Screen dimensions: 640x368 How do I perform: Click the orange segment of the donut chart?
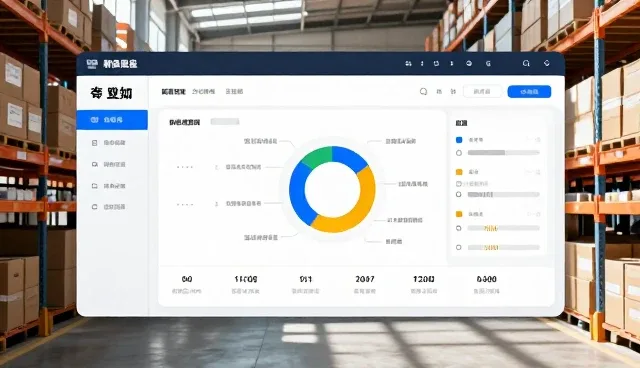360,206
